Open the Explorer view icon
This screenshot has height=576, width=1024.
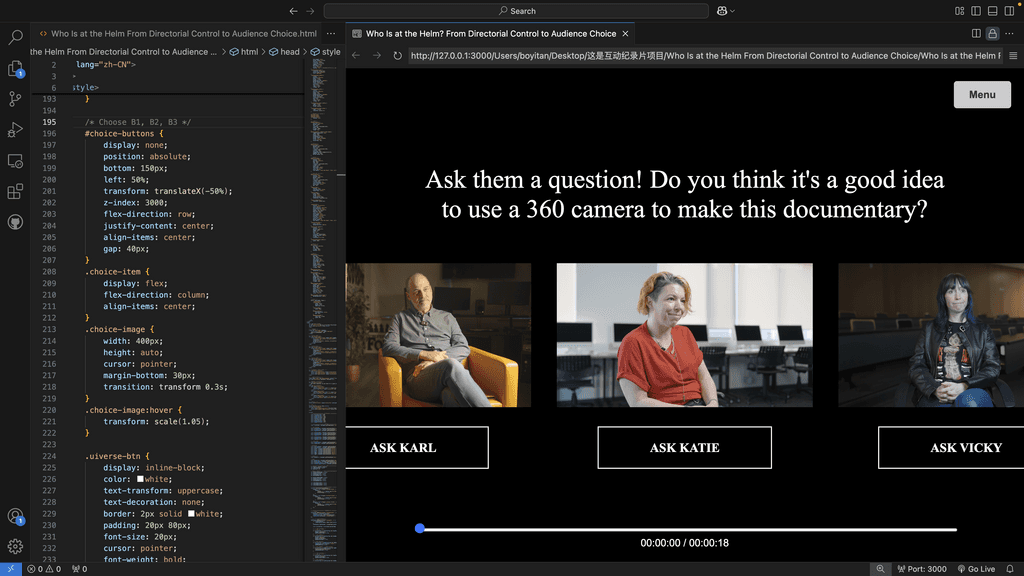coord(15,69)
